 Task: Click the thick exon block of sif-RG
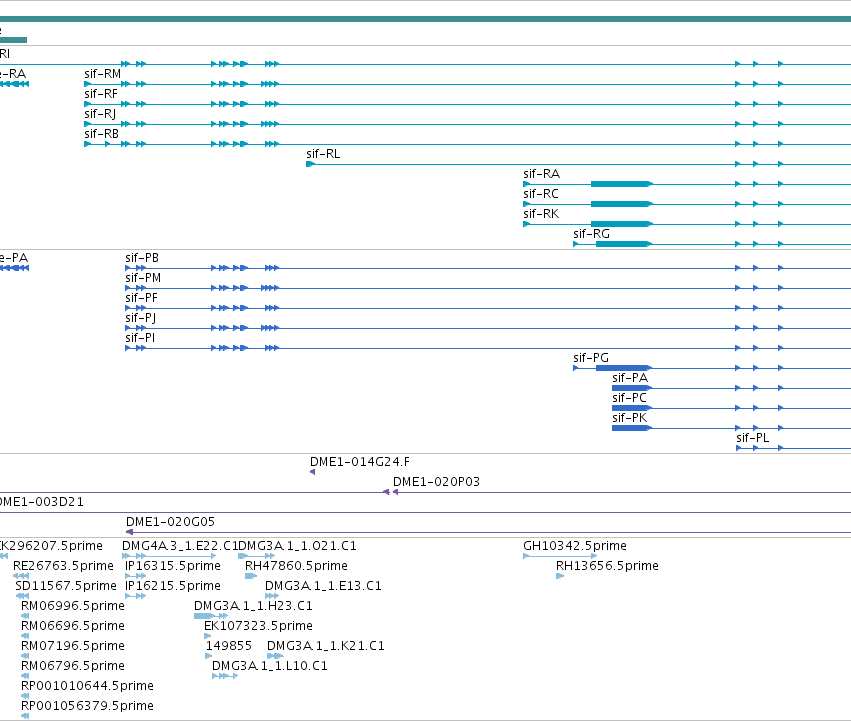coord(623,244)
